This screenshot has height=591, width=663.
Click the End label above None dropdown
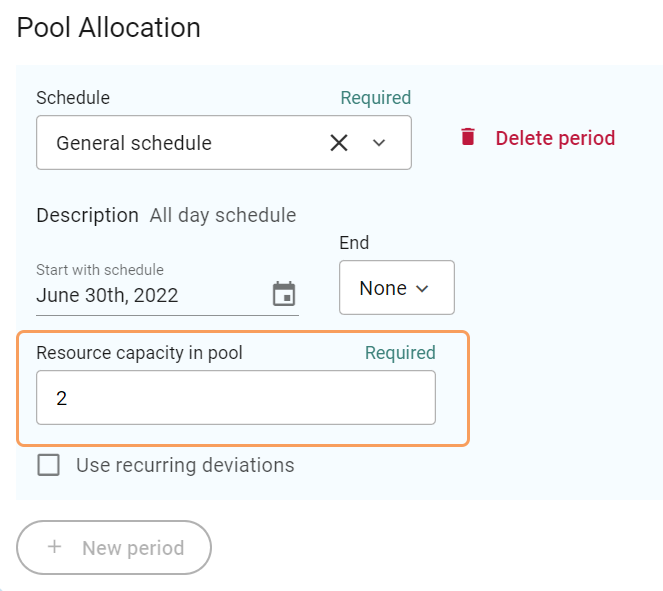point(354,243)
